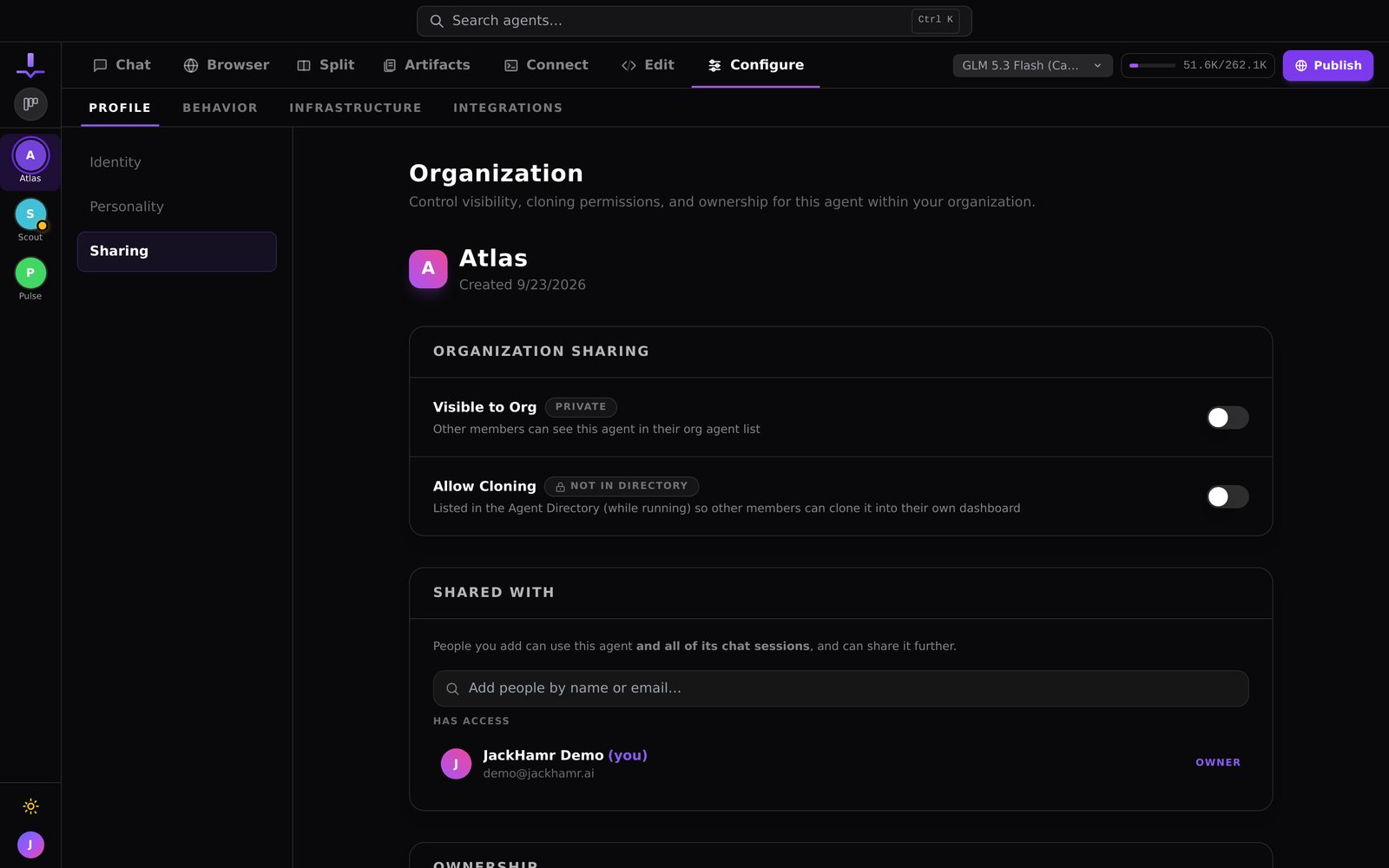Open the GLM 5.3 Flash model dropdown

tap(1032, 65)
